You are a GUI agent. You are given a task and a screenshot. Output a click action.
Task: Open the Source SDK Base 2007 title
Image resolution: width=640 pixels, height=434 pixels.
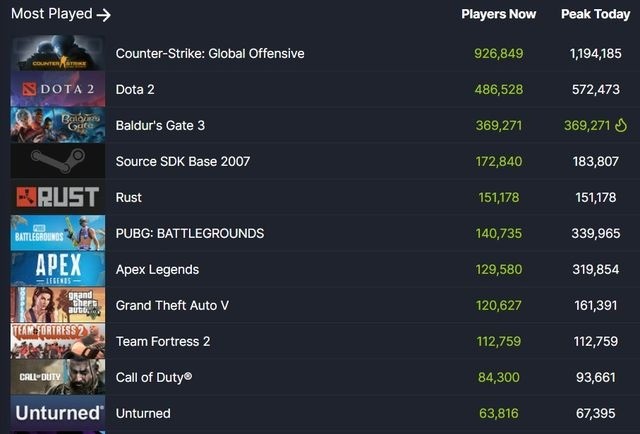pyautogui.click(x=183, y=161)
